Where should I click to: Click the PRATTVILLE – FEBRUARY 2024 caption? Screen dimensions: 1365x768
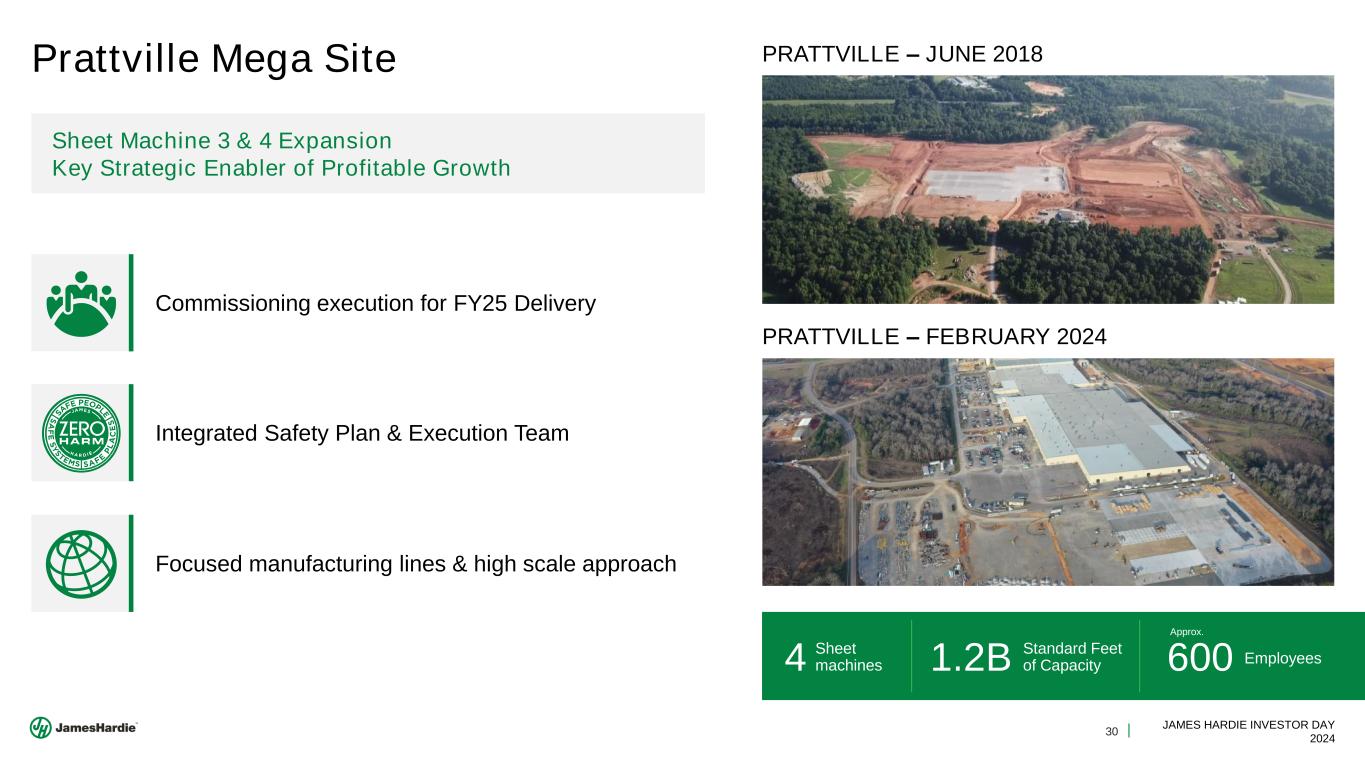point(934,338)
